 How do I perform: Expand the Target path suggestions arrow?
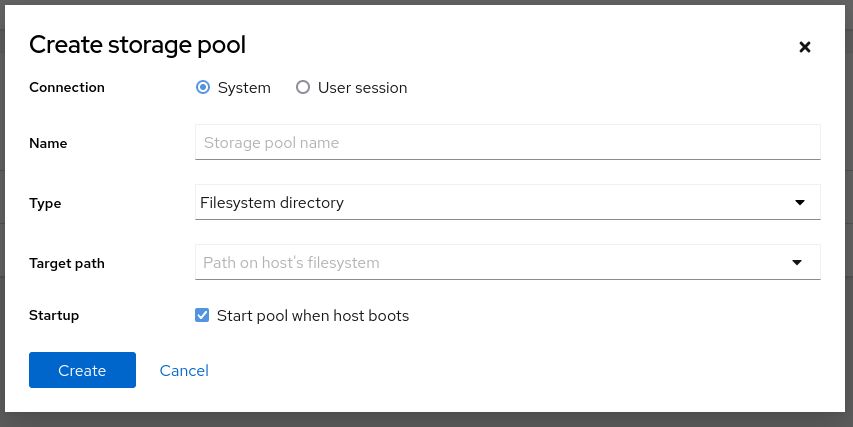[797, 263]
